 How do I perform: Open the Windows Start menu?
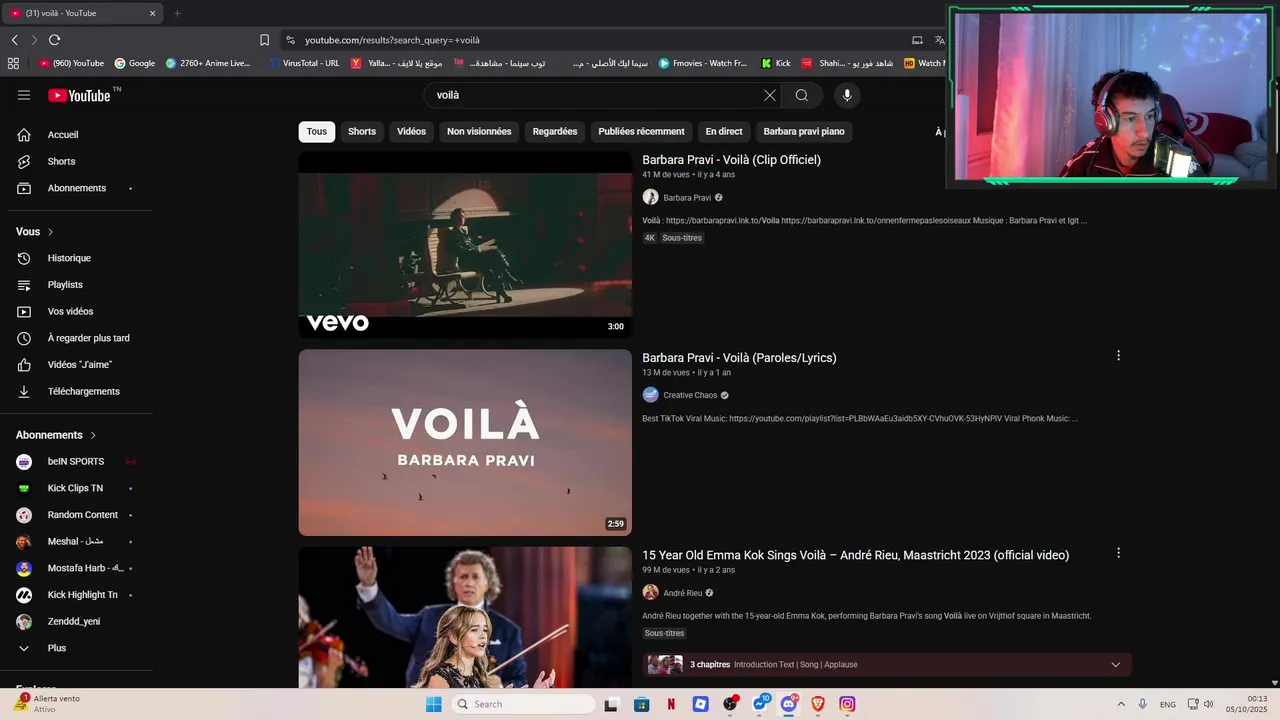point(433,704)
